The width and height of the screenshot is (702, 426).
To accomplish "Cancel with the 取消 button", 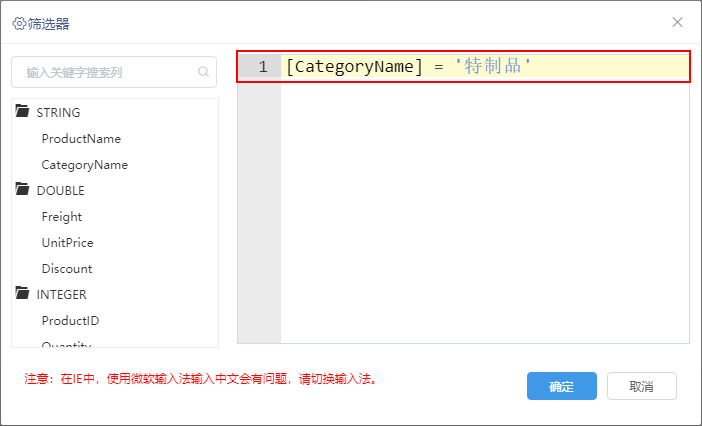I will point(642,386).
